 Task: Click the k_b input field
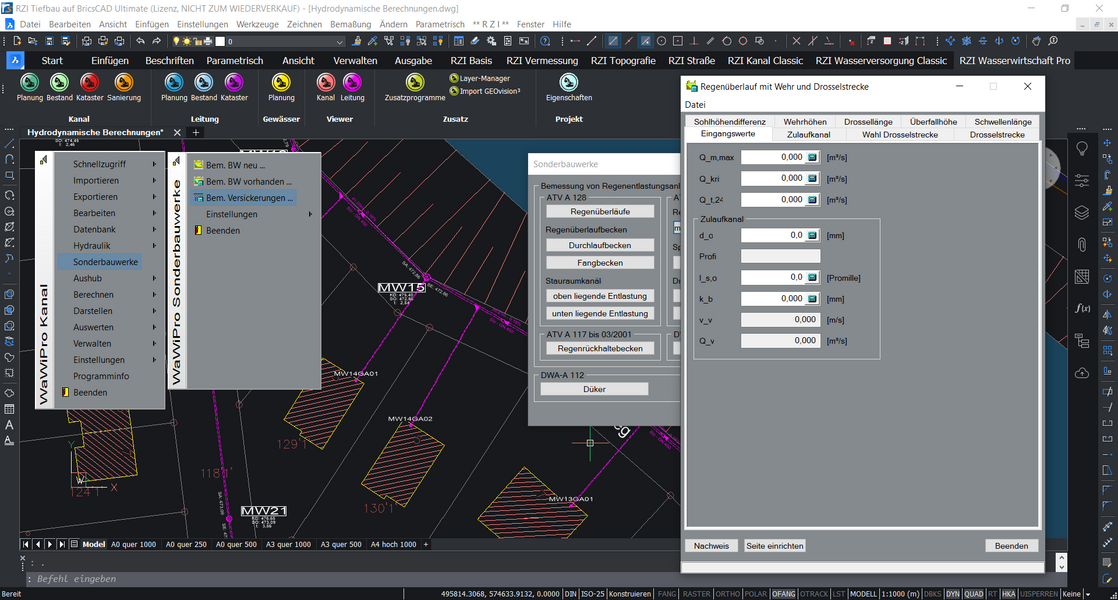tap(772, 299)
